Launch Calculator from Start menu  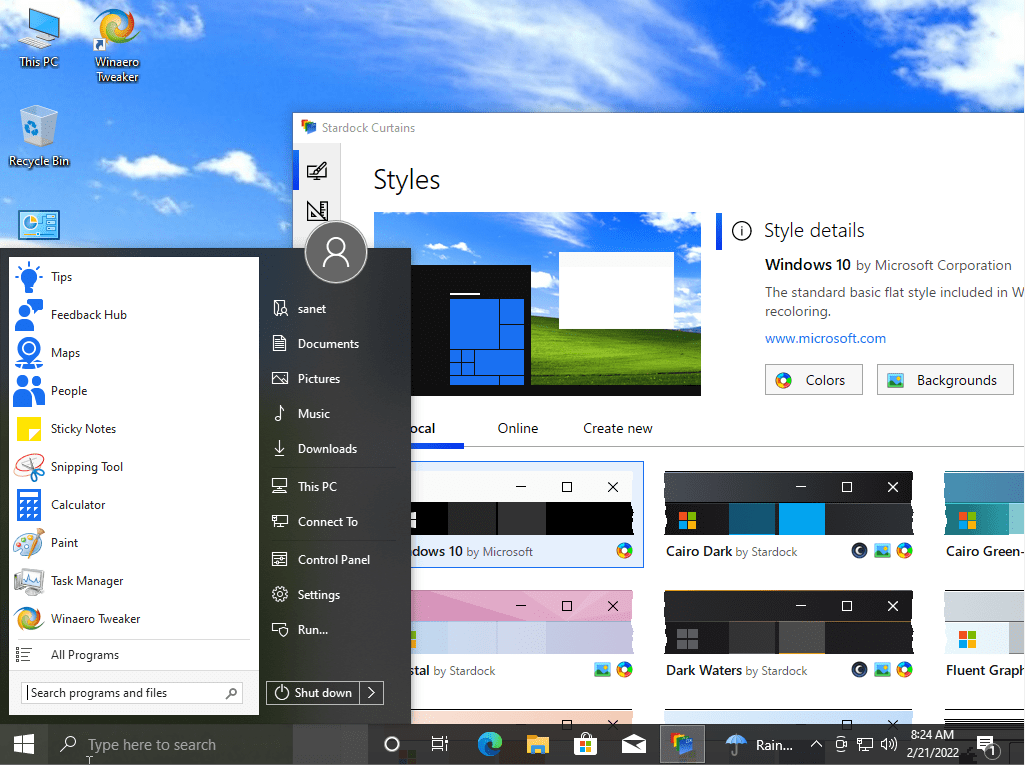click(x=134, y=505)
